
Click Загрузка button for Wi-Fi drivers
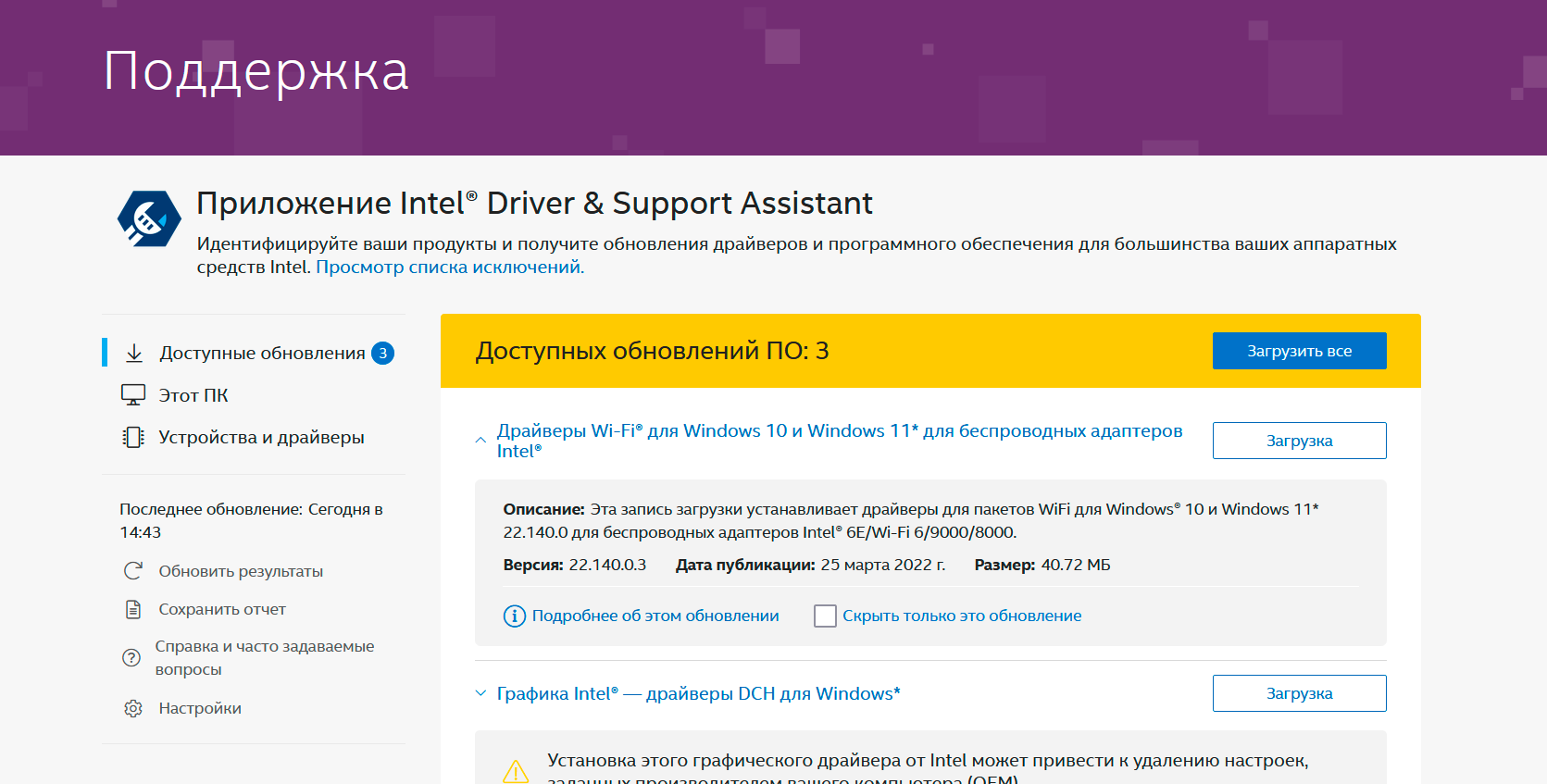point(1299,441)
